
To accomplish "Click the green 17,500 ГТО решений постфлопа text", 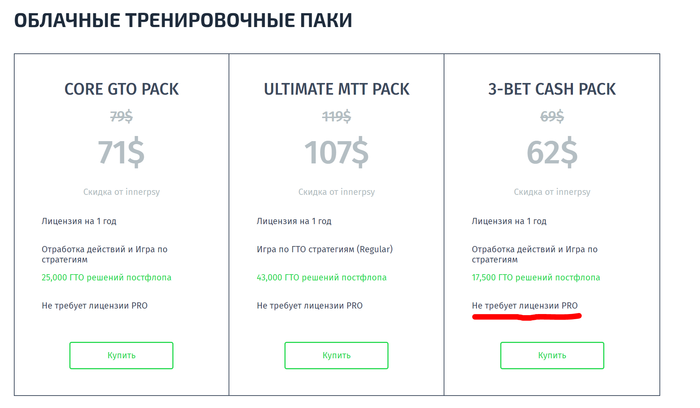I will [x=536, y=277].
